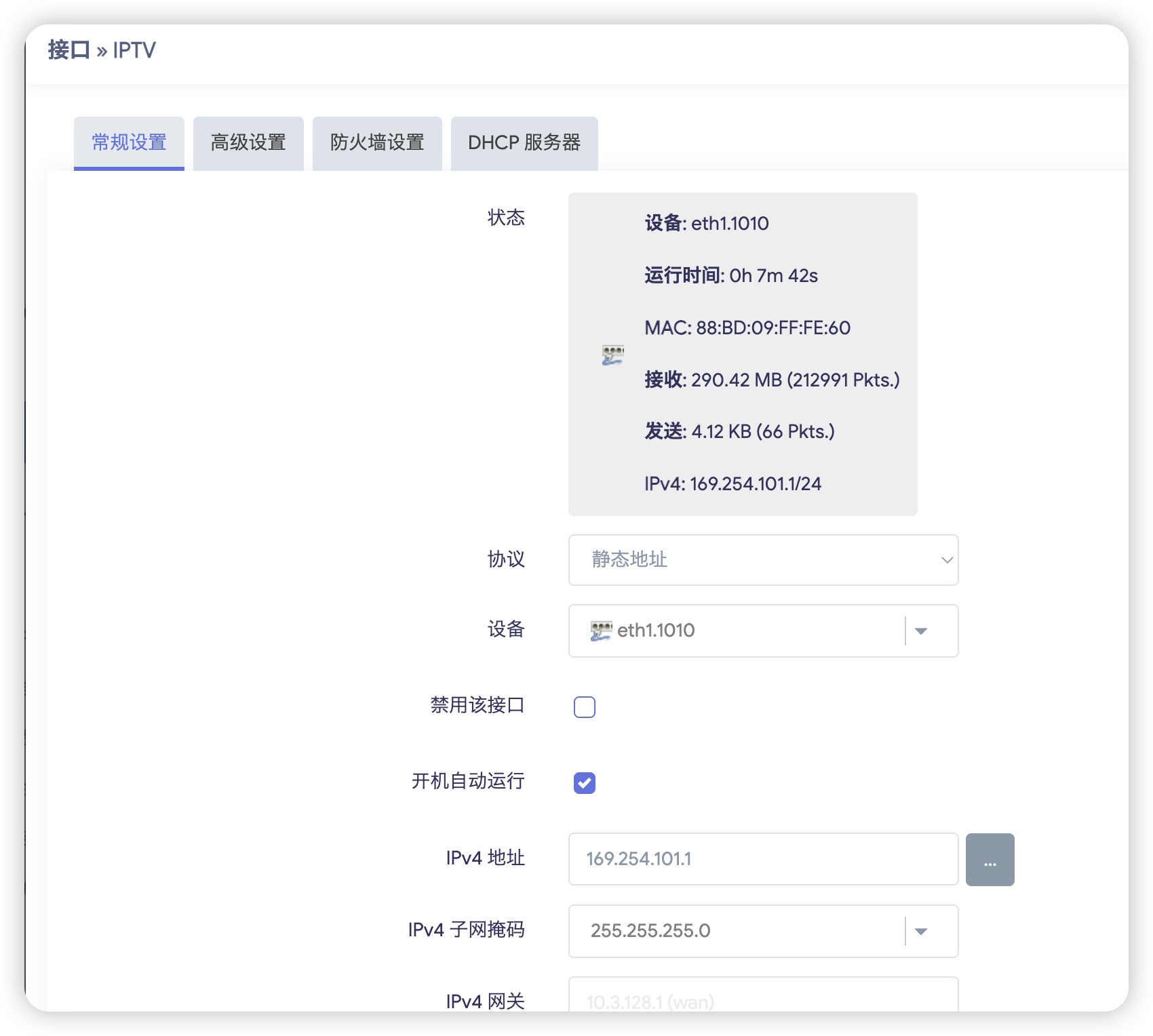Click the 禁用该接口 label text

(x=477, y=705)
